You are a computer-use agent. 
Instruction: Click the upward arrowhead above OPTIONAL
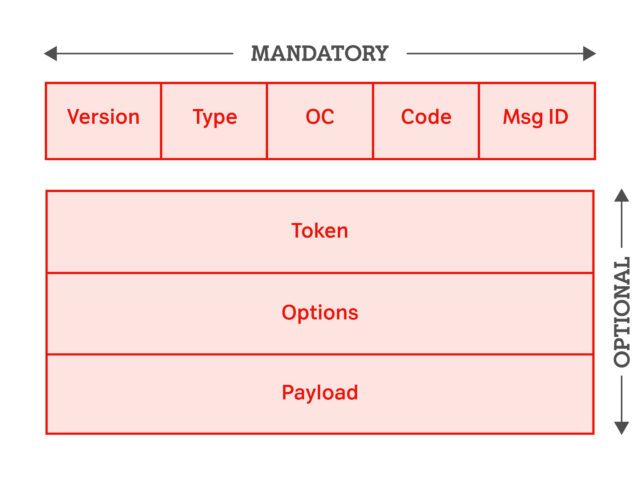(x=622, y=195)
